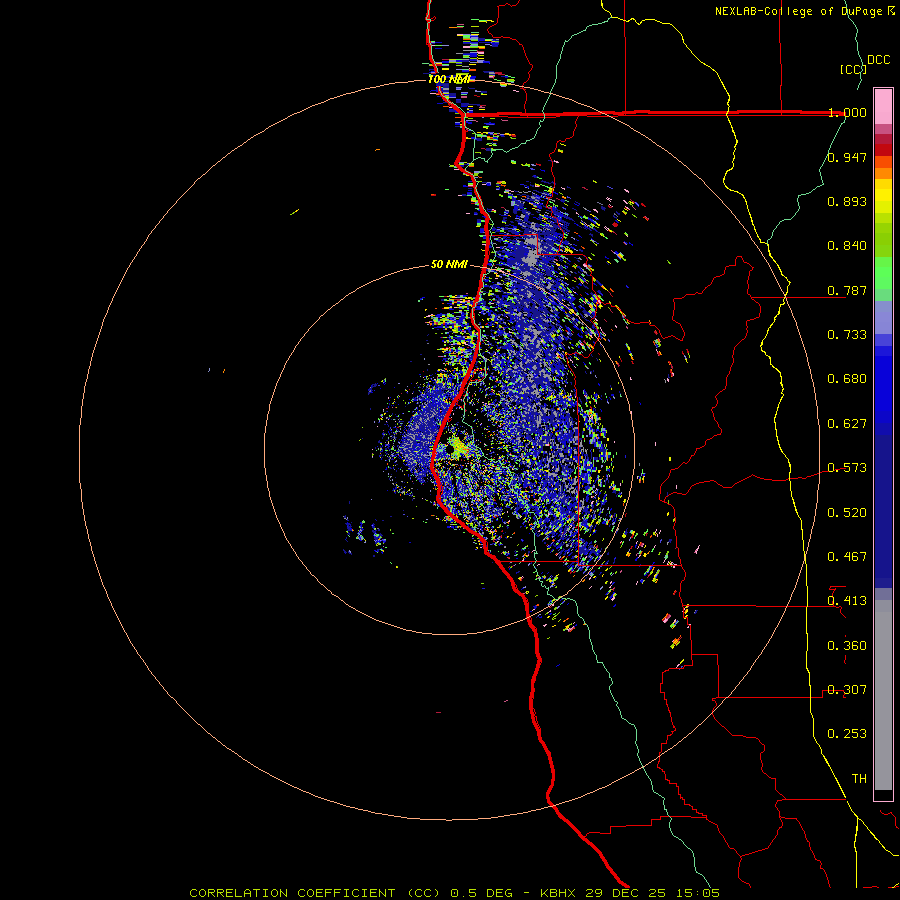Image resolution: width=900 pixels, height=900 pixels.
Task: Click the 0.733 legend value
Action: (847, 335)
